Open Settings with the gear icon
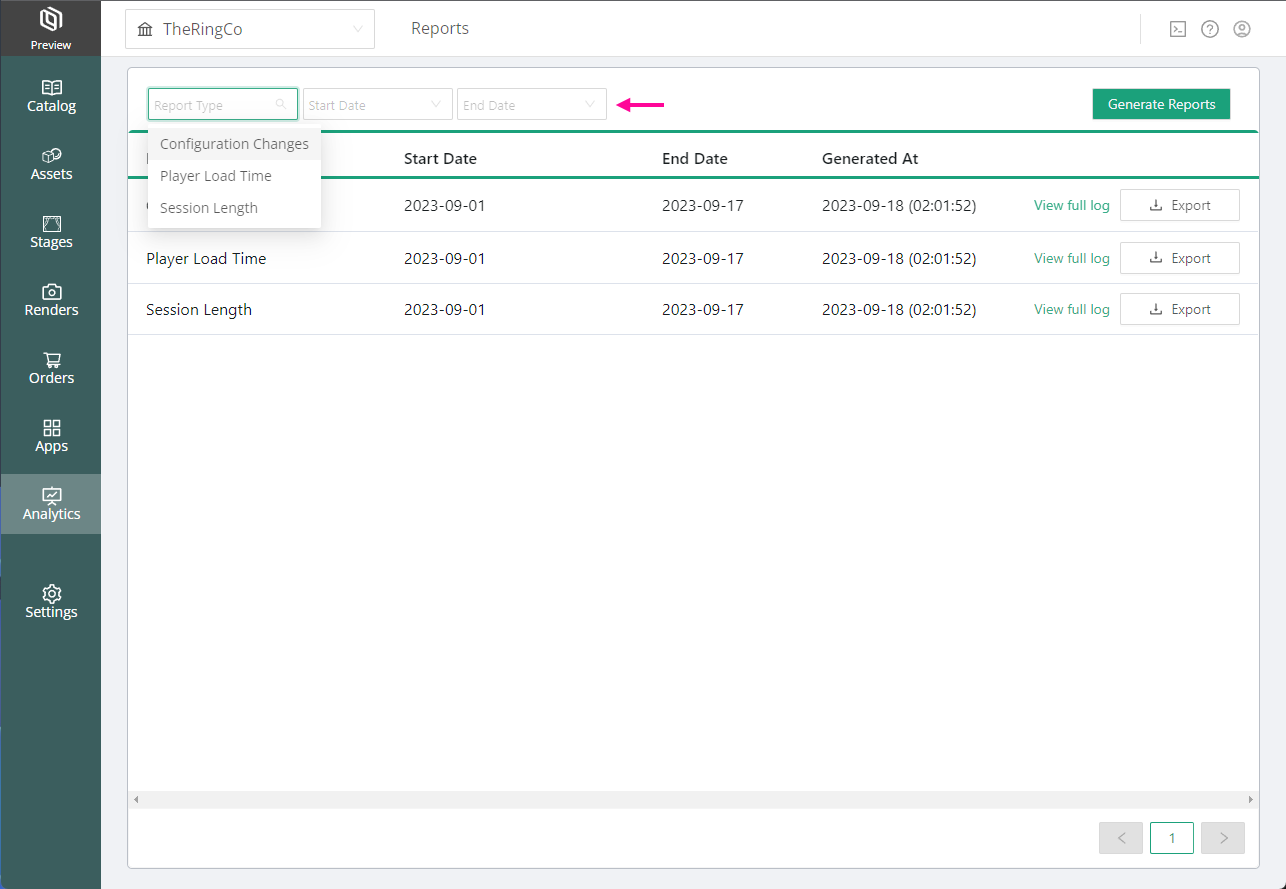 click(x=51, y=602)
